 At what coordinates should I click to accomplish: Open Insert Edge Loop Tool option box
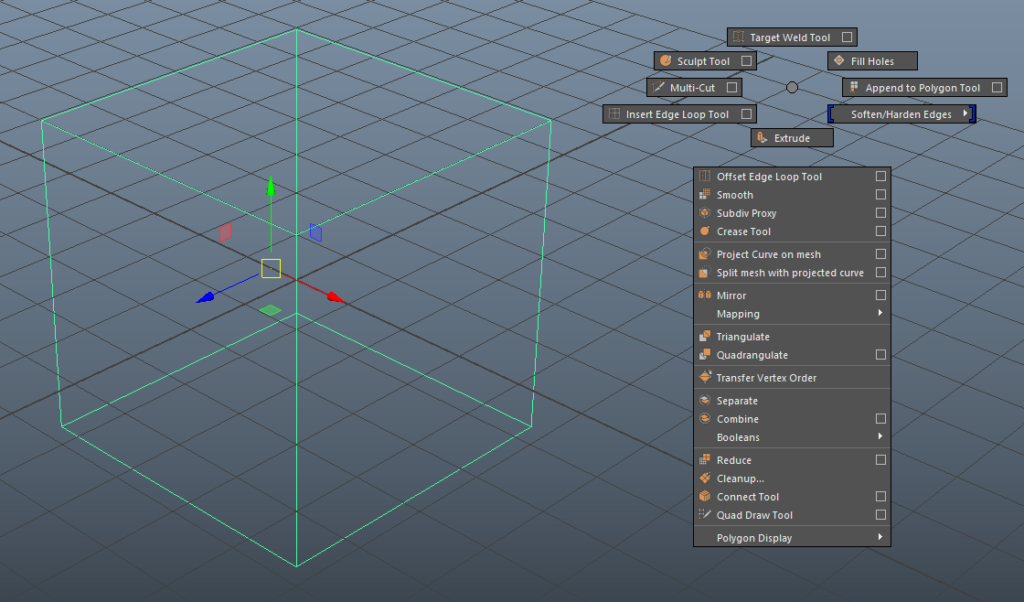746,114
